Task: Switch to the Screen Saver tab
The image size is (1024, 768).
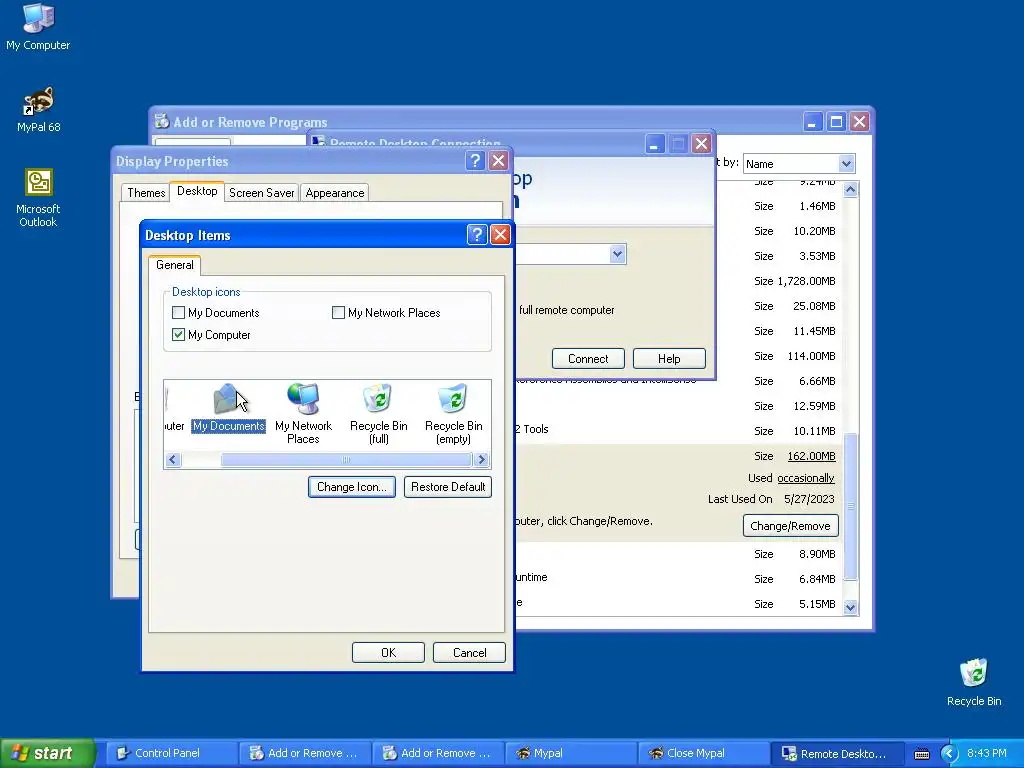Action: coord(261,193)
